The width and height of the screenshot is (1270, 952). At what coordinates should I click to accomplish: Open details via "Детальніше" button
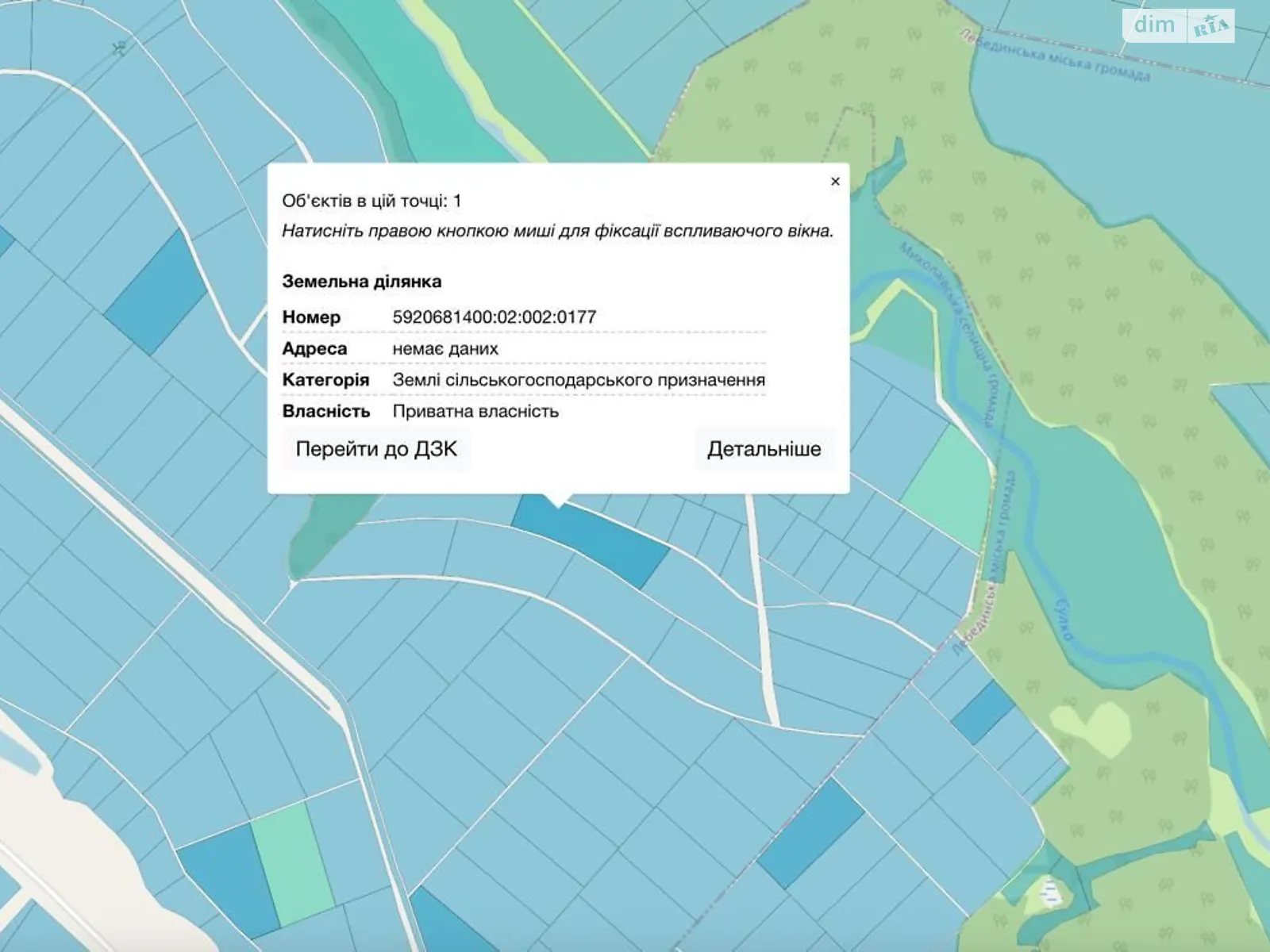pyautogui.click(x=764, y=450)
